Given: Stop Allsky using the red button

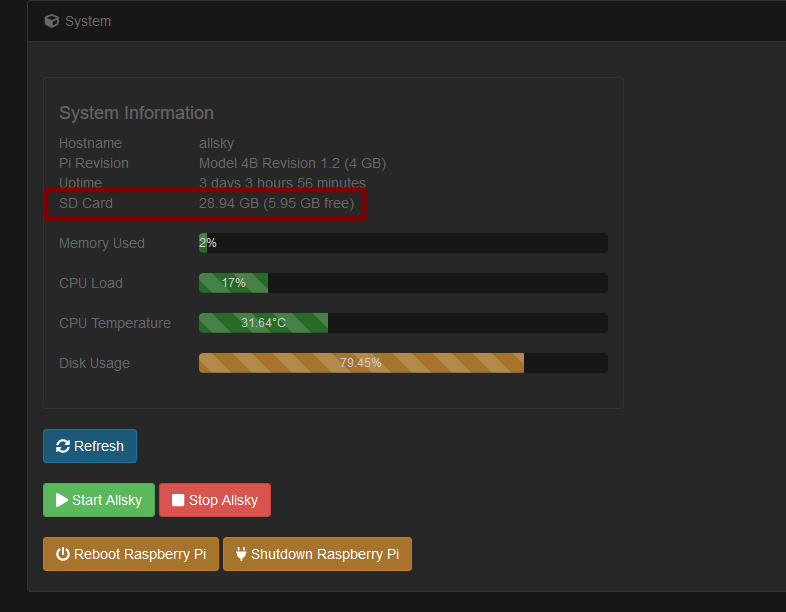Looking at the screenshot, I should coord(215,500).
